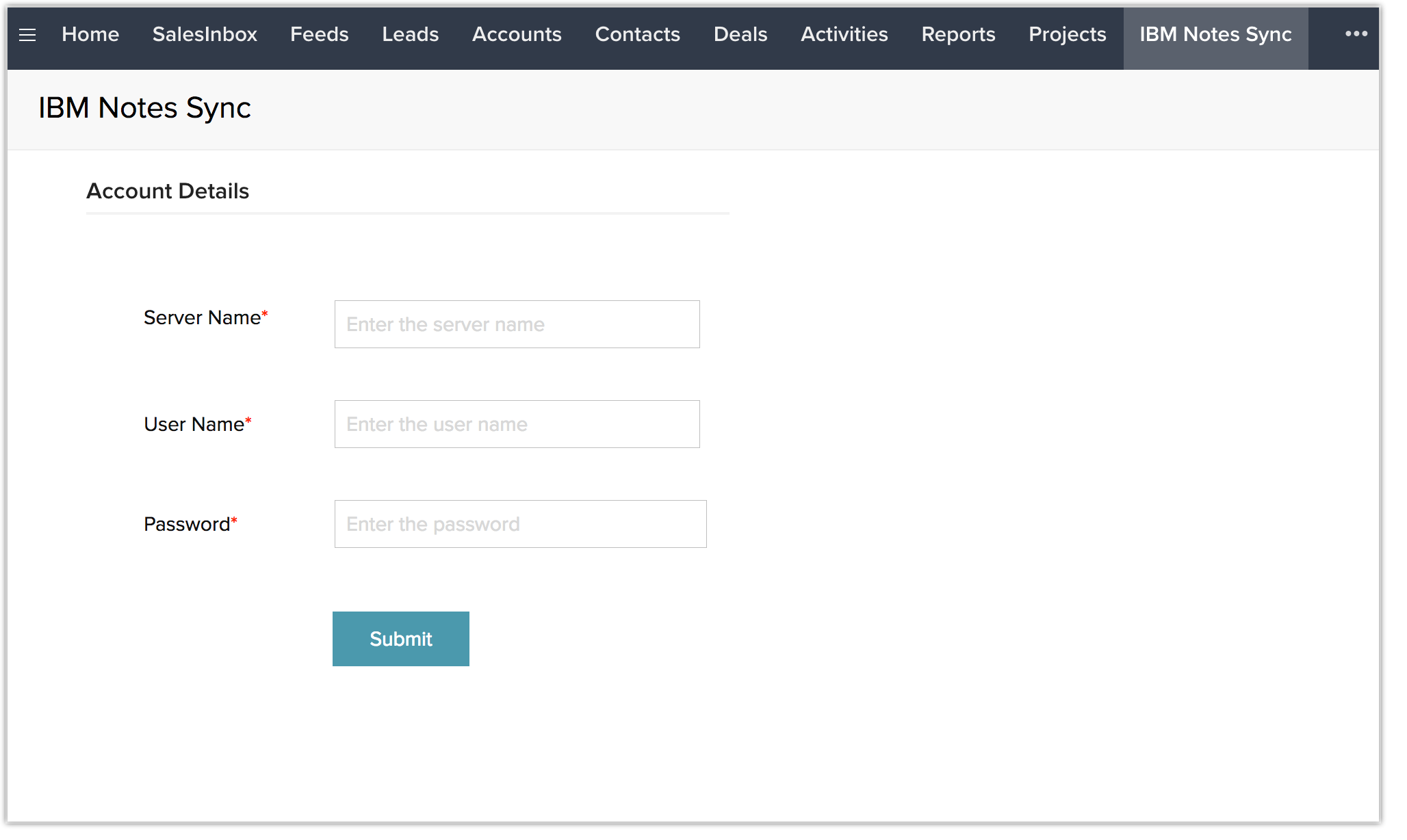The width and height of the screenshot is (1407, 840).
Task: Open the SalesInbox tab
Action: pos(205,35)
